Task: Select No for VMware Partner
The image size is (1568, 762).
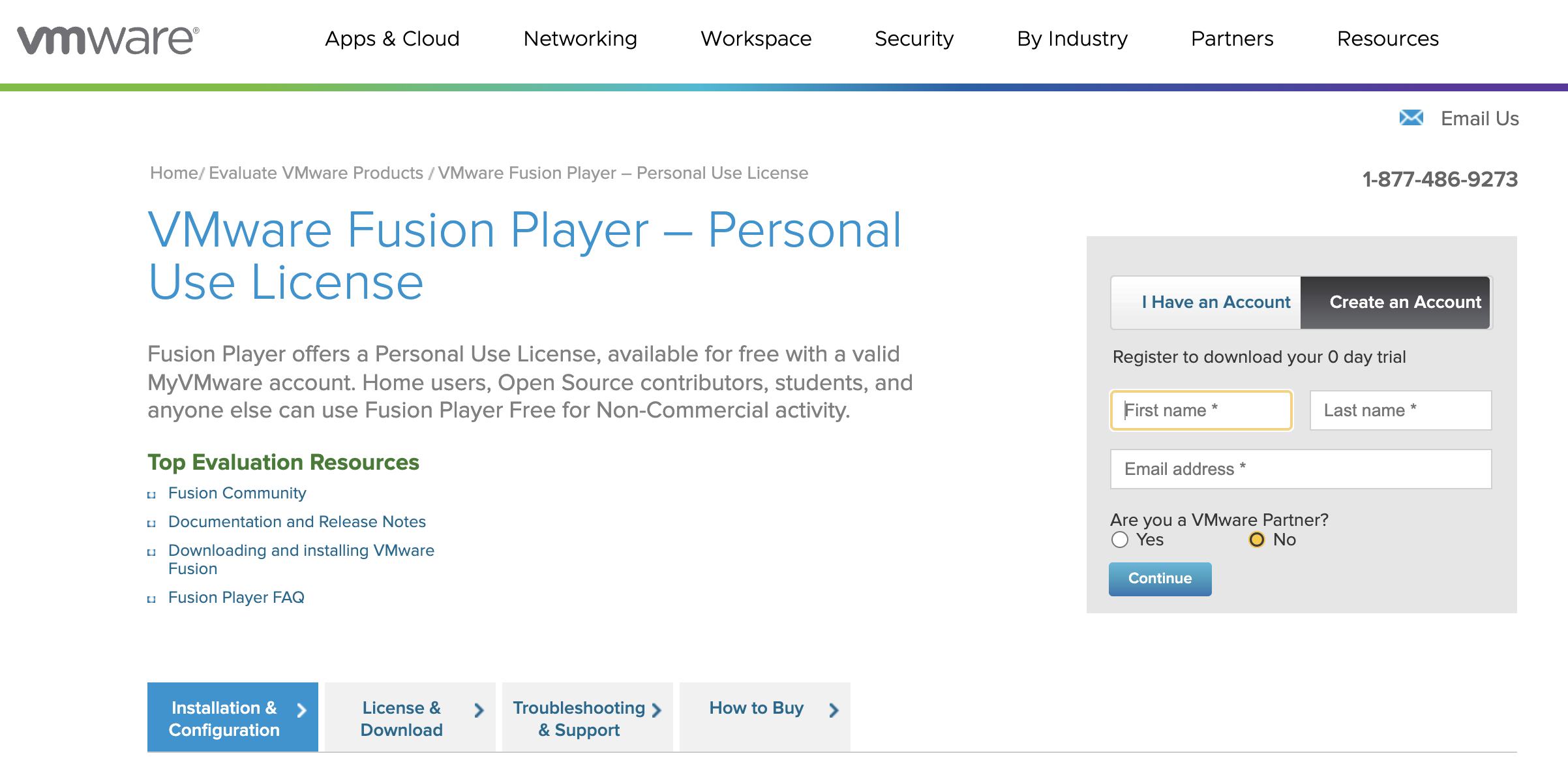Action: (1256, 540)
